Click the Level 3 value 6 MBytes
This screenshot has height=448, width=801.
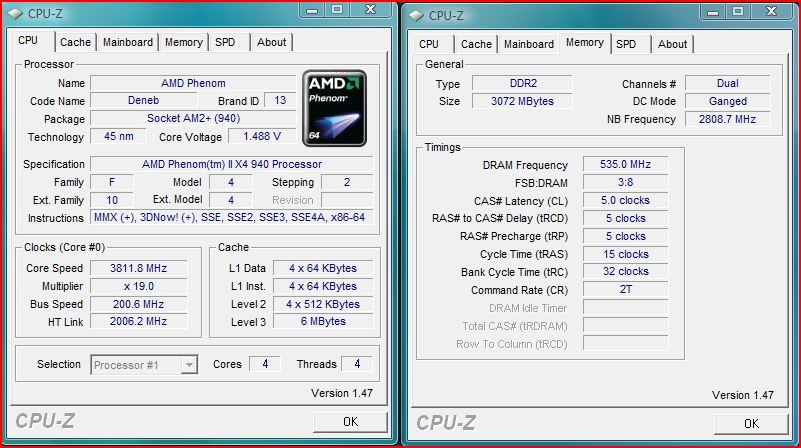323,321
